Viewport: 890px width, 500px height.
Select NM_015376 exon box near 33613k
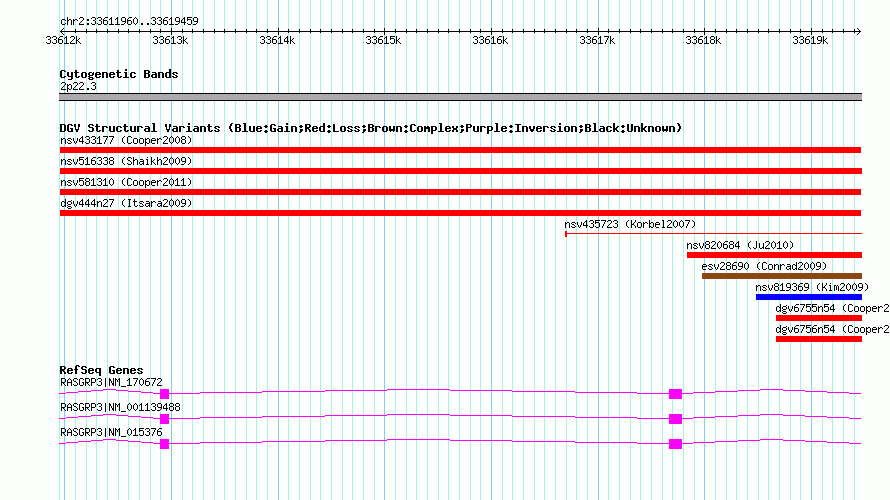(165, 444)
